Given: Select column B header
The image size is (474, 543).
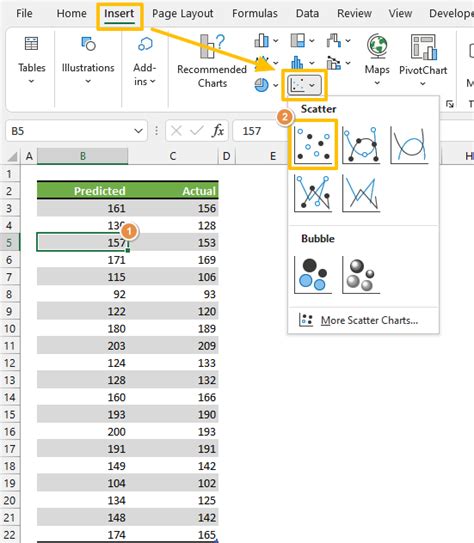Looking at the screenshot, I should point(82,156).
